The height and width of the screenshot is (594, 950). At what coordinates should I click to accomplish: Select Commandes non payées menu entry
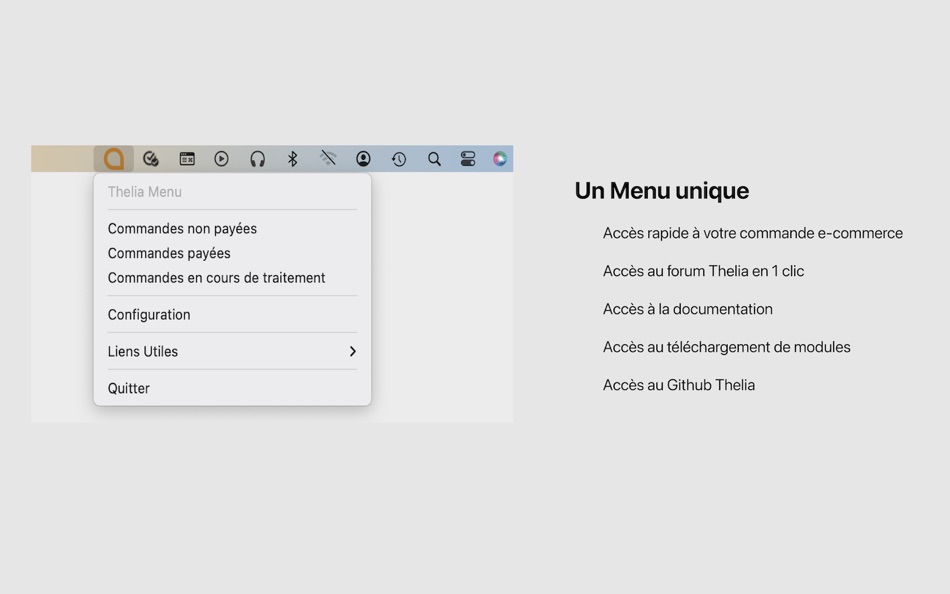(232, 229)
